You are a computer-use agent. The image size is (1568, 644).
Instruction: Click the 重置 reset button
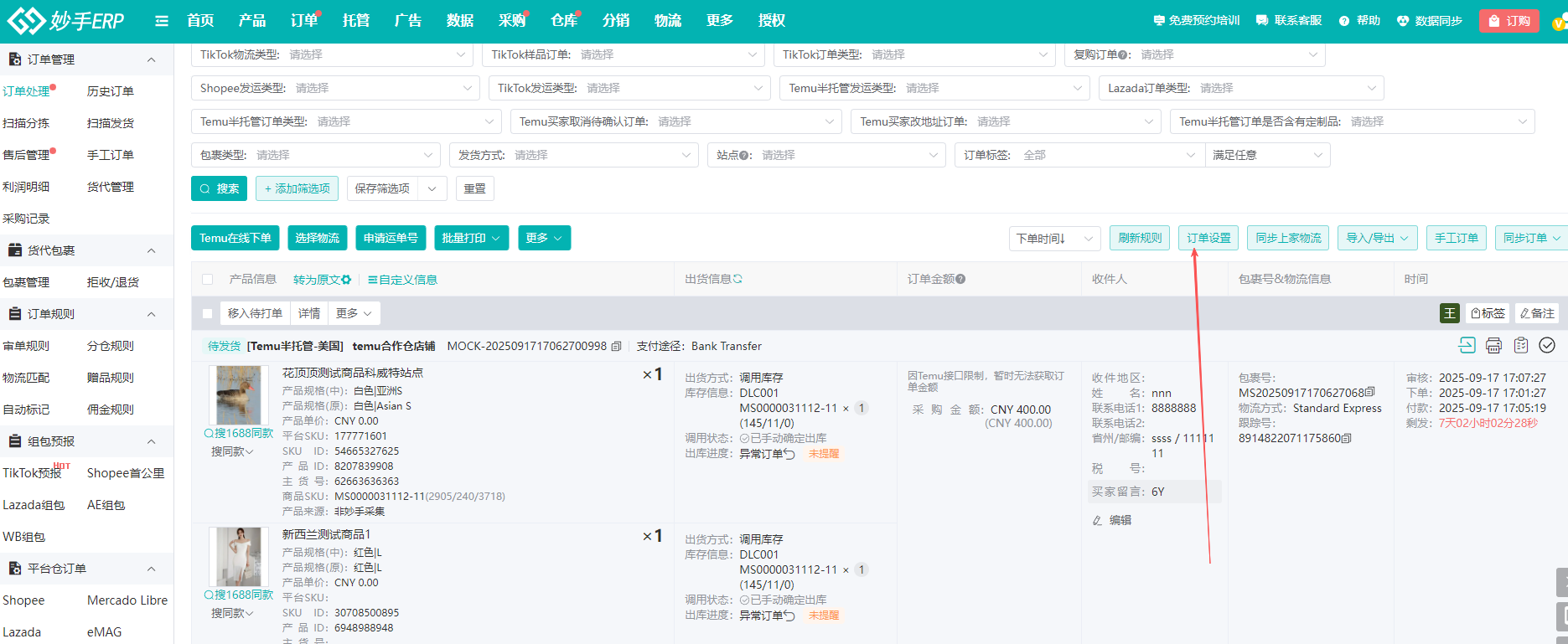pos(475,188)
